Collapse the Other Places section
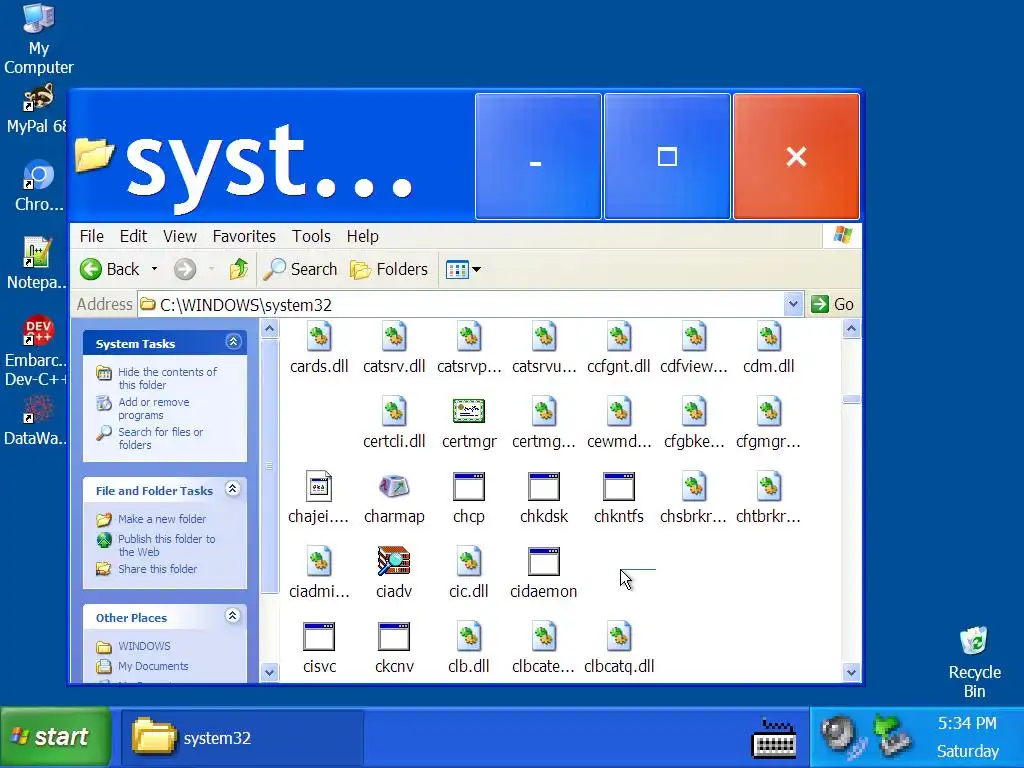1024x768 pixels. pos(232,616)
